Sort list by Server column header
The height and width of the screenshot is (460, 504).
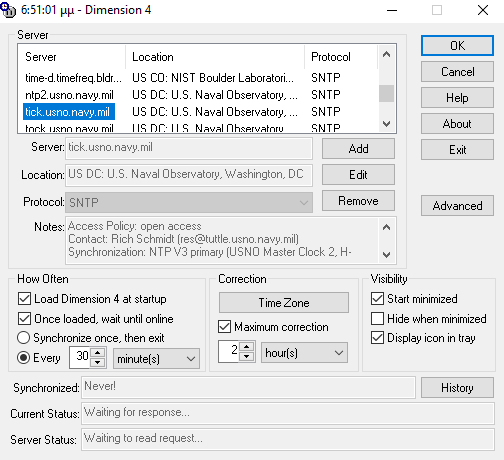pos(72,57)
